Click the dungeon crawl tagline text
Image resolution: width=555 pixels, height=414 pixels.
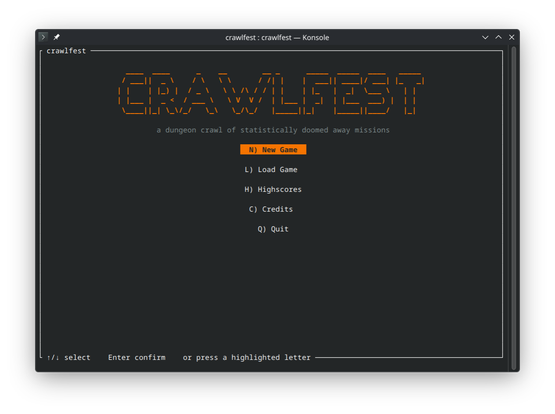[x=273, y=130]
